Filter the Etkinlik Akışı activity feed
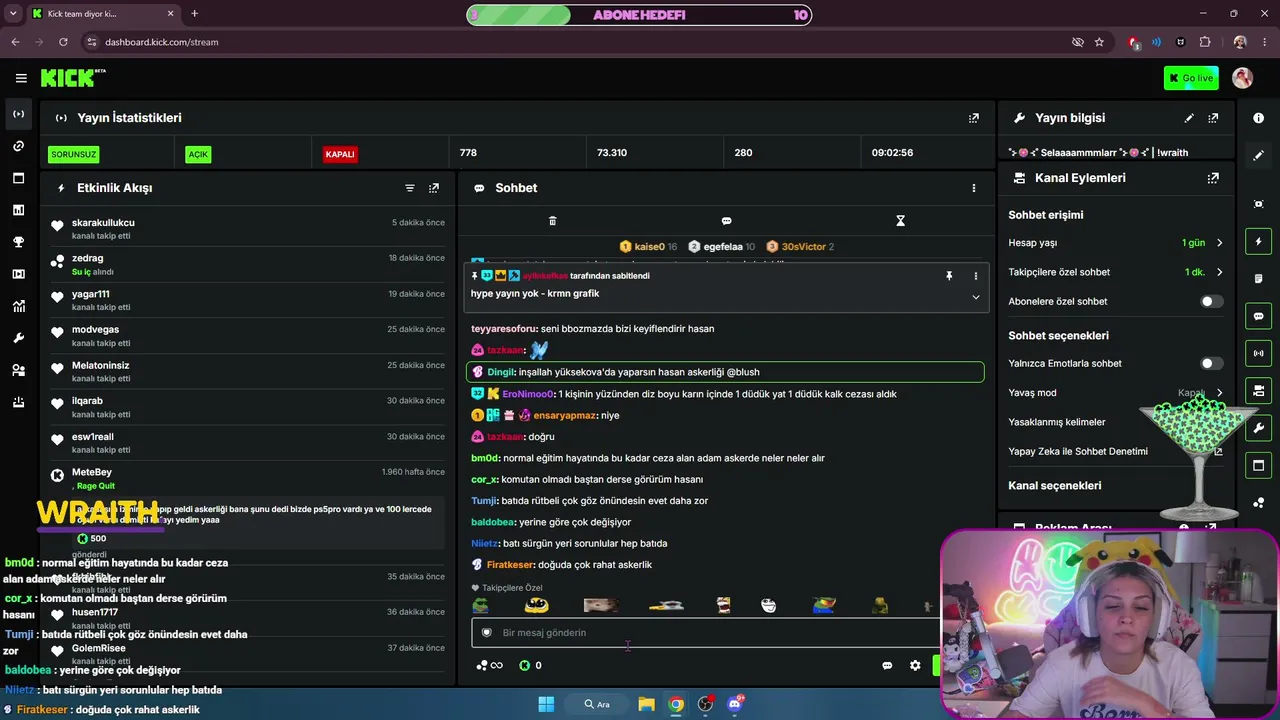Screen dimensions: 1280x720 (x=410, y=188)
